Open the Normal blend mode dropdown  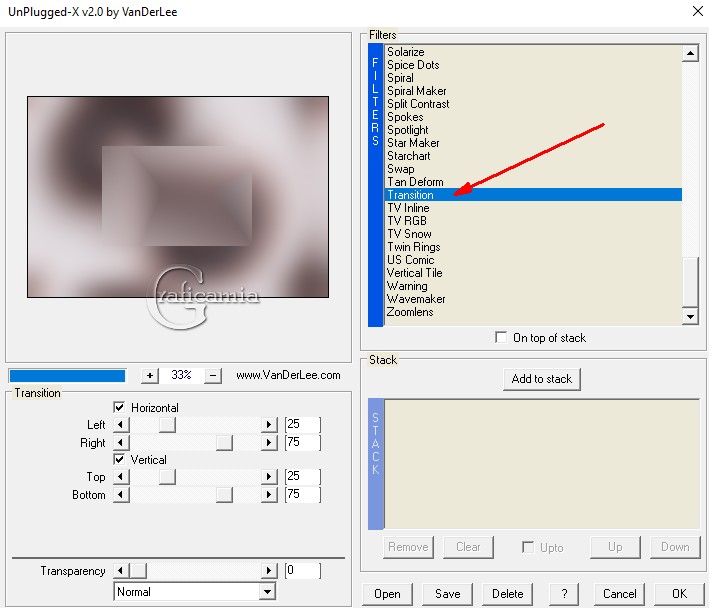(267, 591)
